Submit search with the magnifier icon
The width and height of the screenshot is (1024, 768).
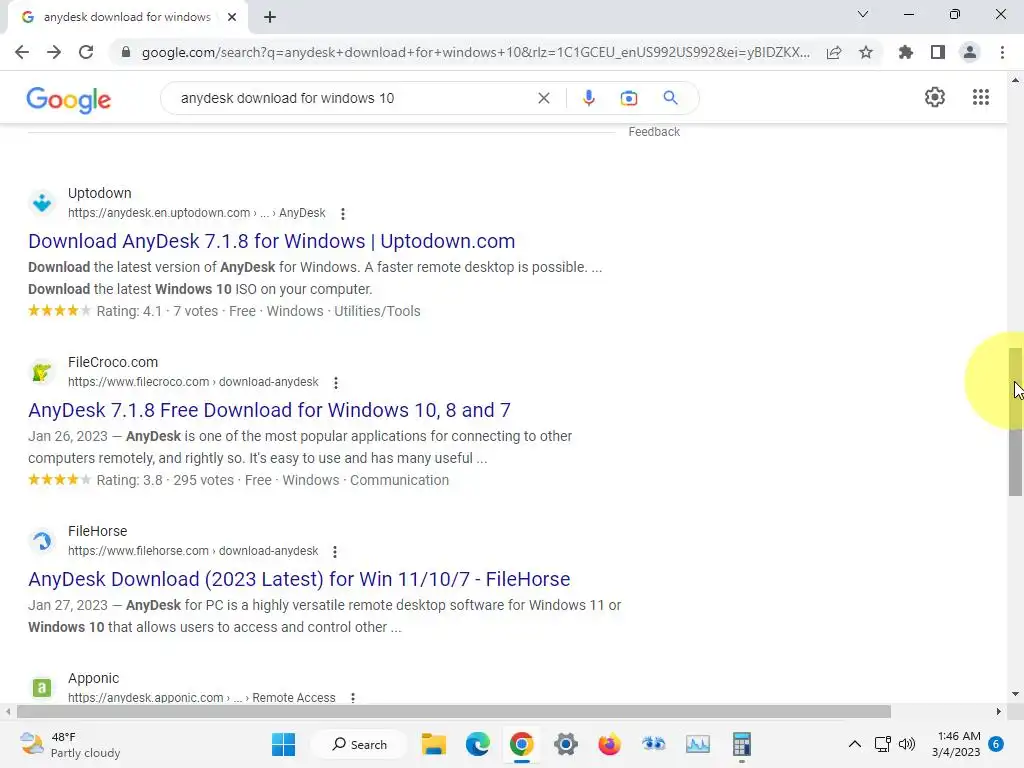(x=670, y=98)
